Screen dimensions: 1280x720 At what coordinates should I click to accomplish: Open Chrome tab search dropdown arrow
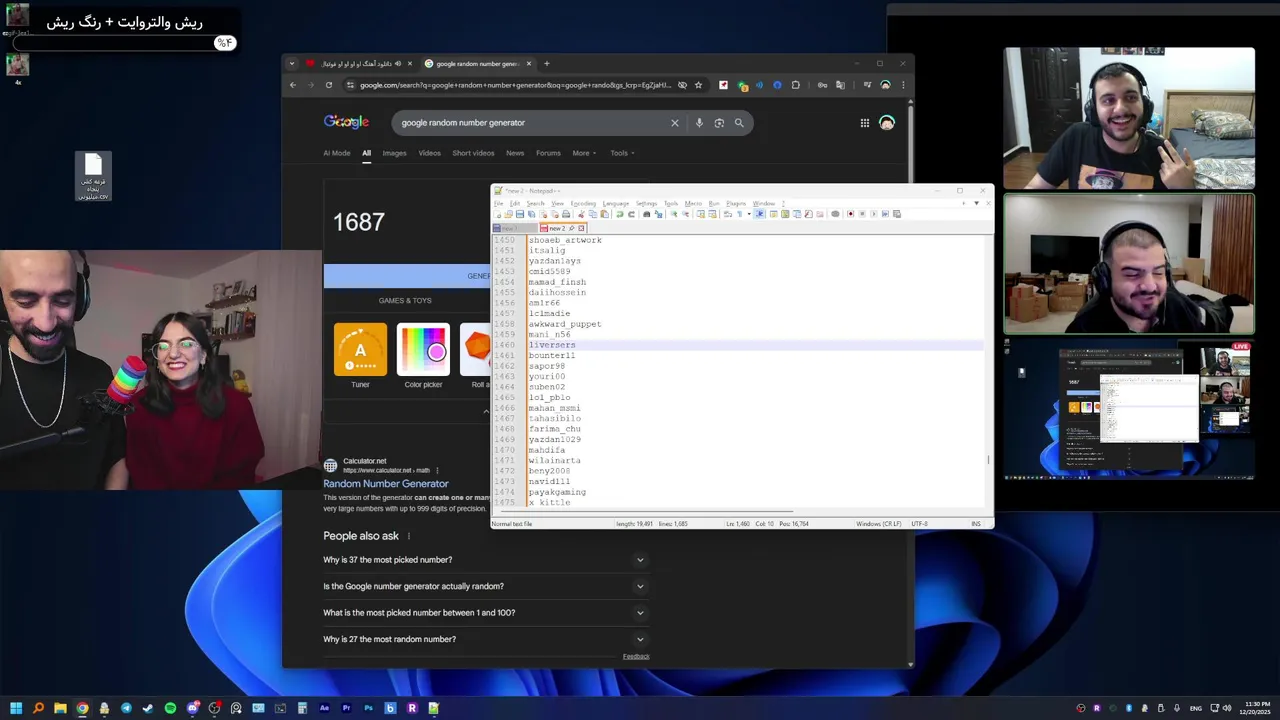292,64
